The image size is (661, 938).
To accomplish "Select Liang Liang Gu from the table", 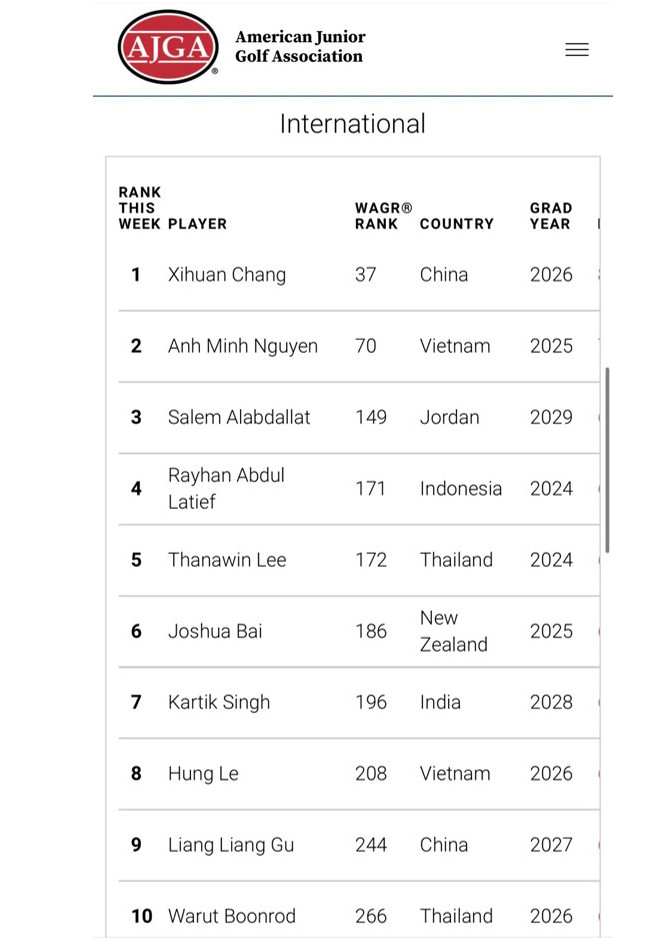I will click(x=231, y=845).
